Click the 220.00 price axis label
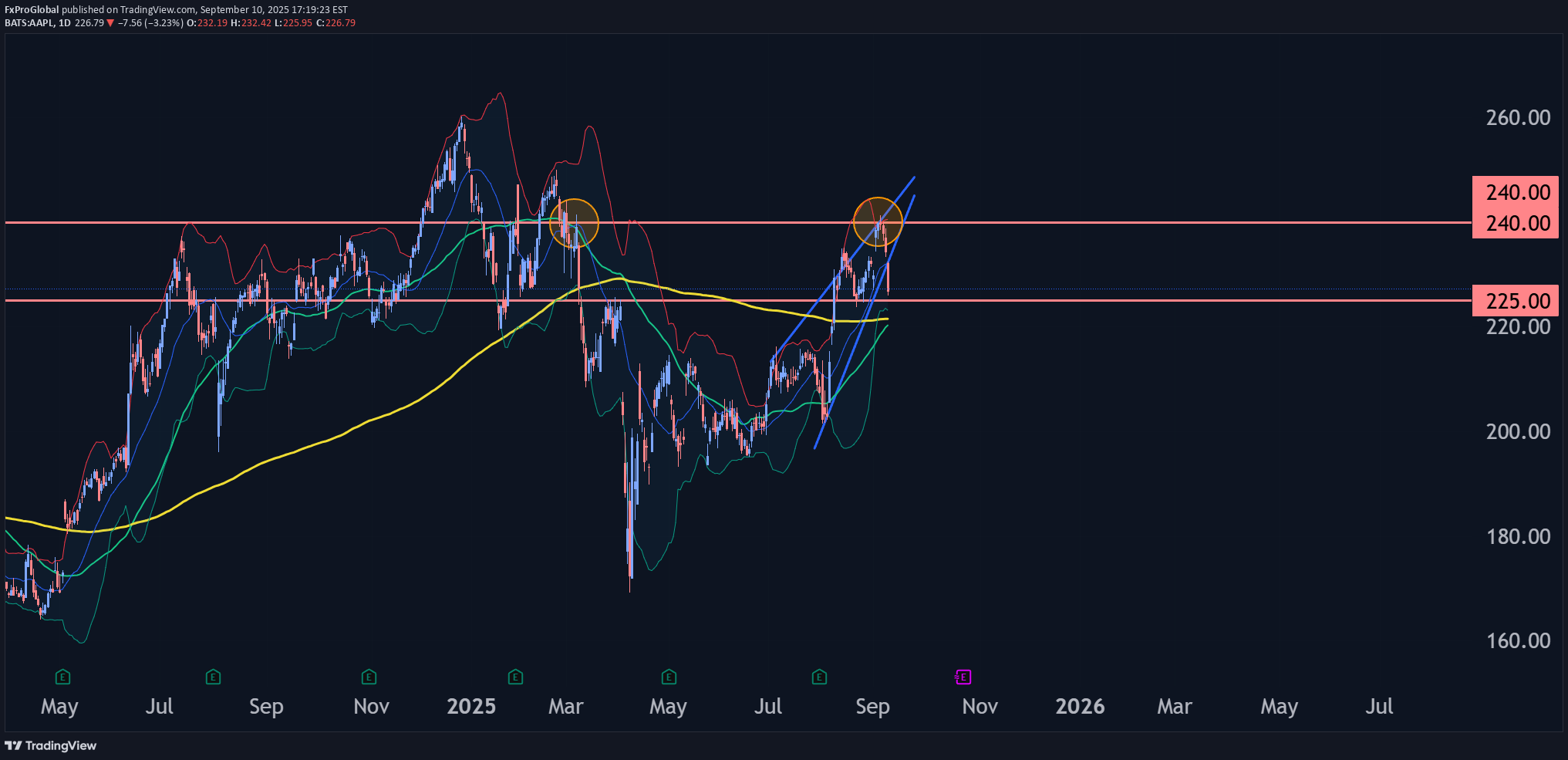 (x=1518, y=327)
